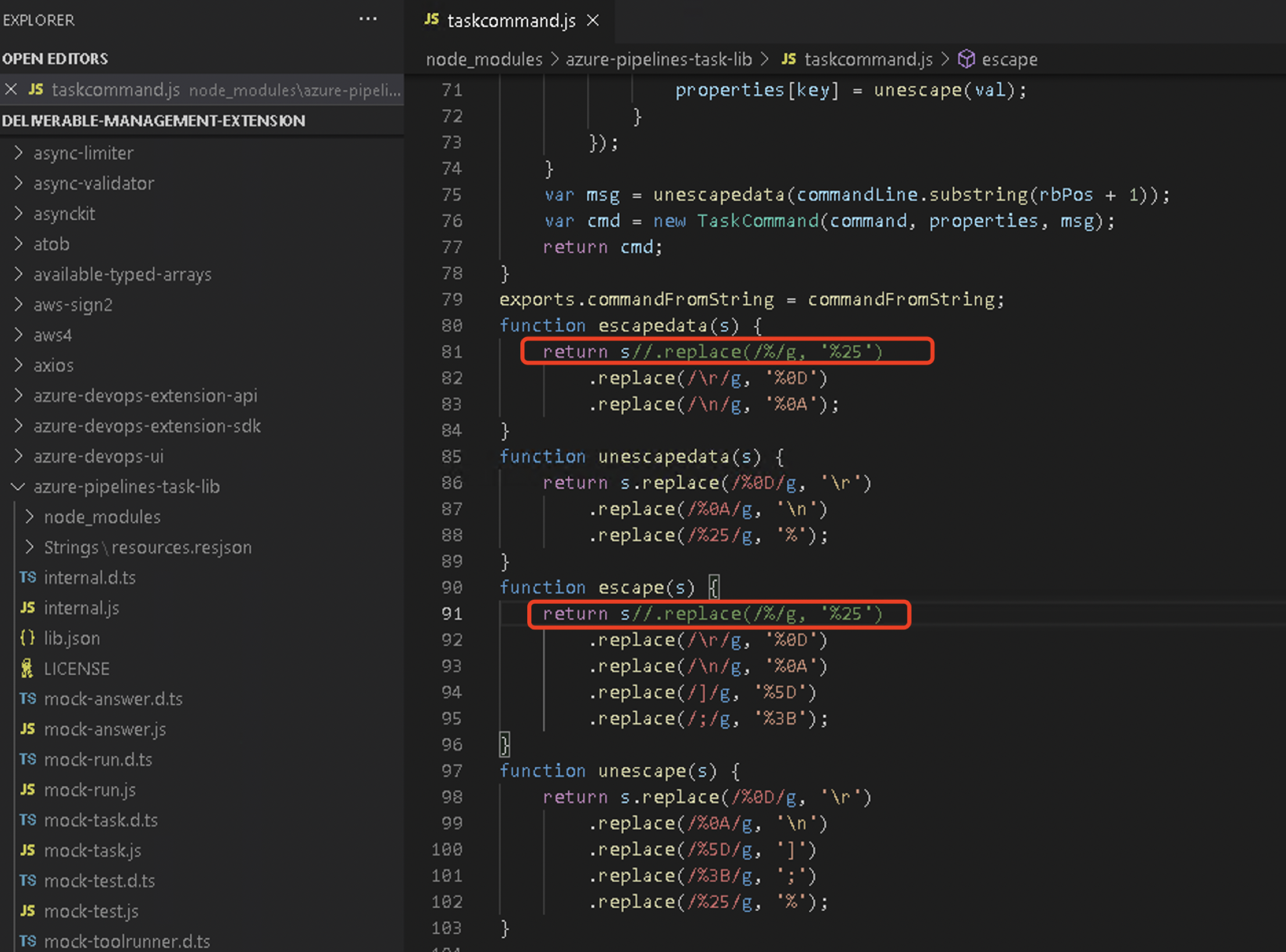This screenshot has height=952, width=1286.
Task: Place cursor on 'function unescape(s) {'
Action: tap(620, 771)
